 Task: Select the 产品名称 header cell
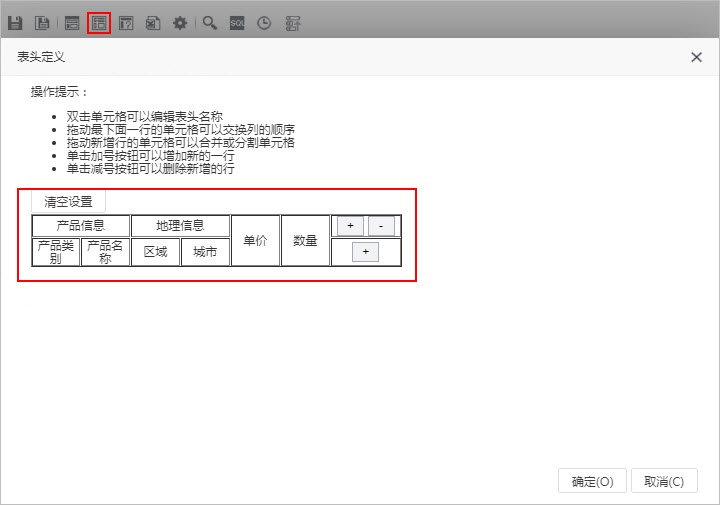[105, 252]
